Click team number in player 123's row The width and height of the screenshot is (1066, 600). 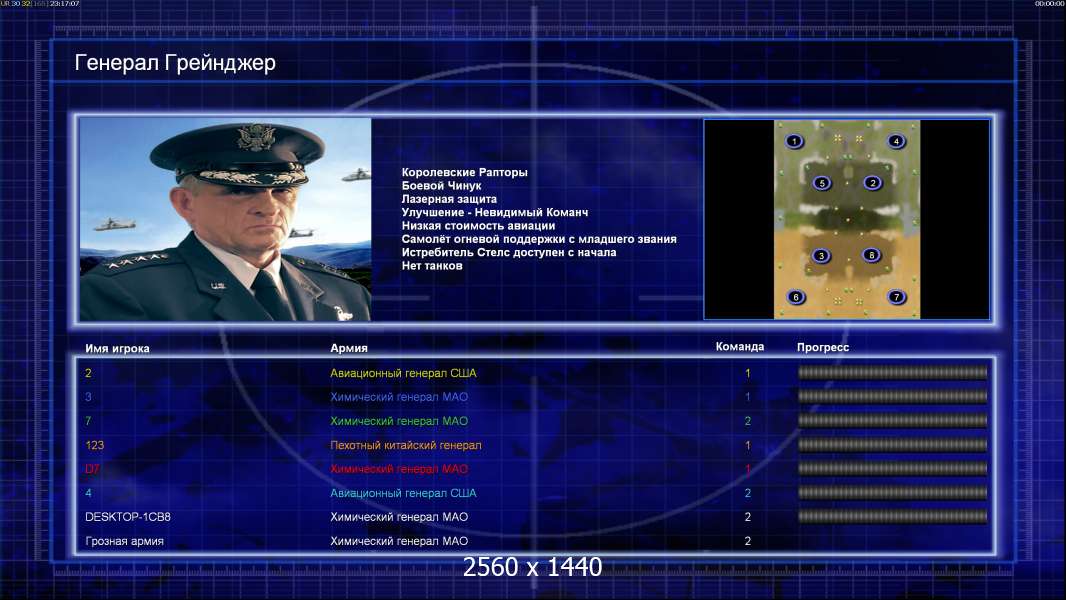(x=748, y=446)
